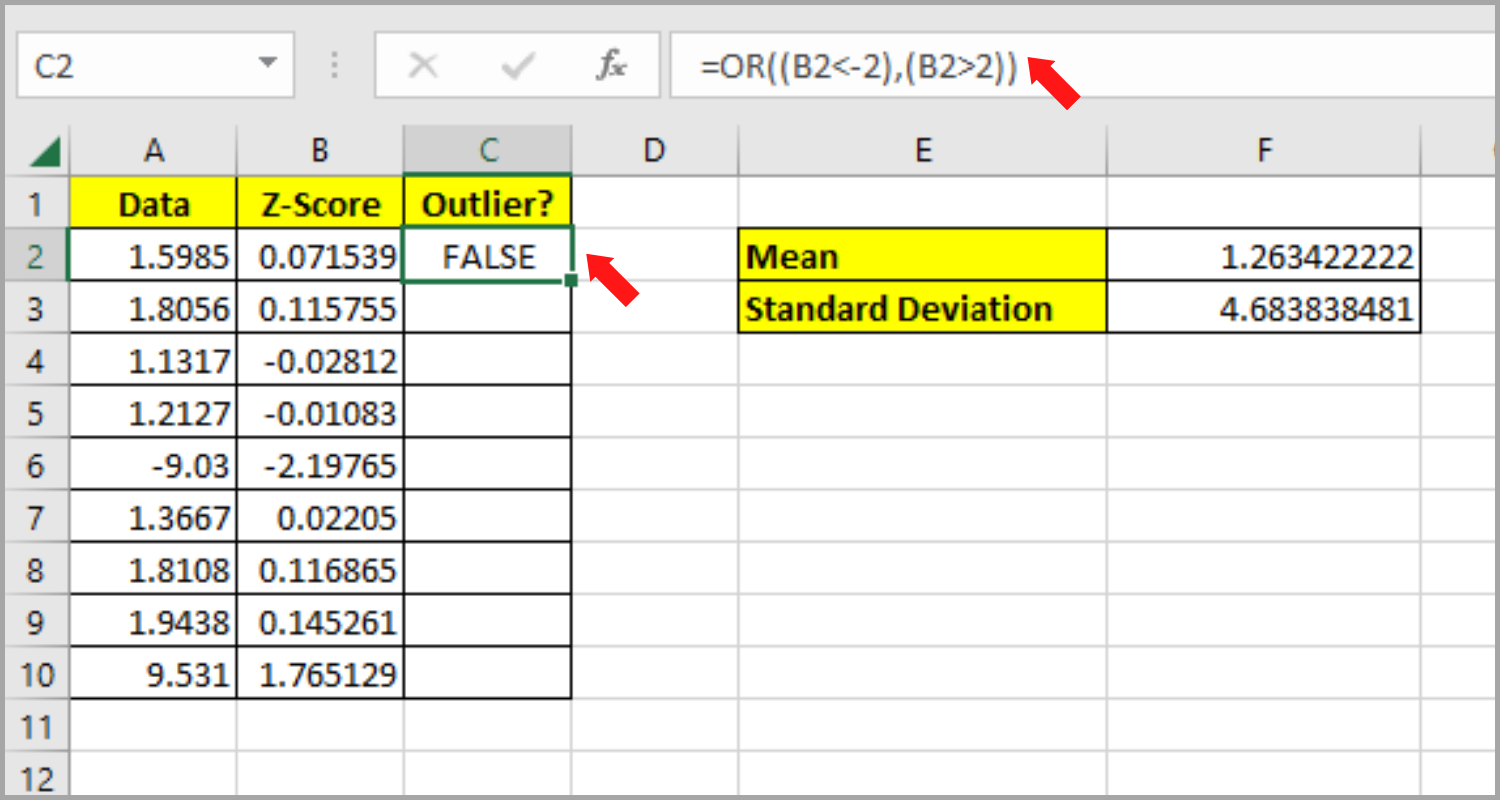The width and height of the screenshot is (1500, 800).
Task: Click the standard deviation value 4.683838481
Action: [x=1263, y=308]
